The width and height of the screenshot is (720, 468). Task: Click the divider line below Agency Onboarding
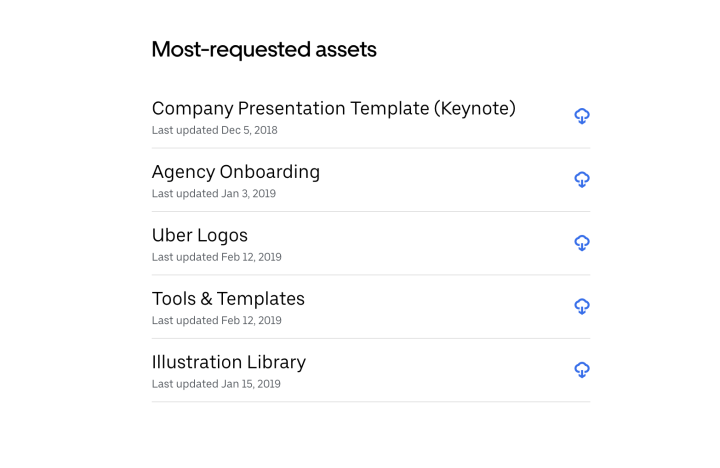point(371,211)
